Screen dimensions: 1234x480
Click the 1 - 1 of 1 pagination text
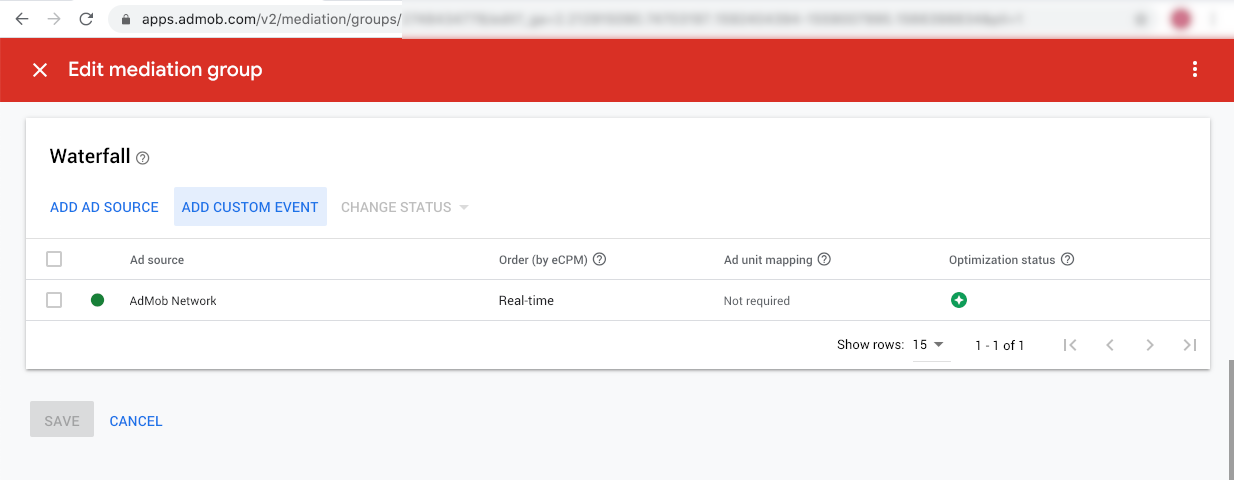click(x=1000, y=345)
